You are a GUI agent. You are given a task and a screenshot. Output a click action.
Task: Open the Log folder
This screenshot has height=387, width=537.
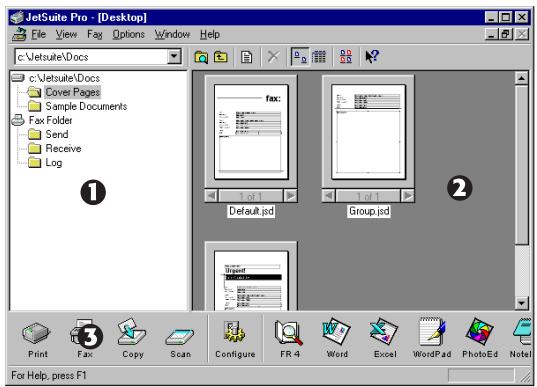coord(54,163)
